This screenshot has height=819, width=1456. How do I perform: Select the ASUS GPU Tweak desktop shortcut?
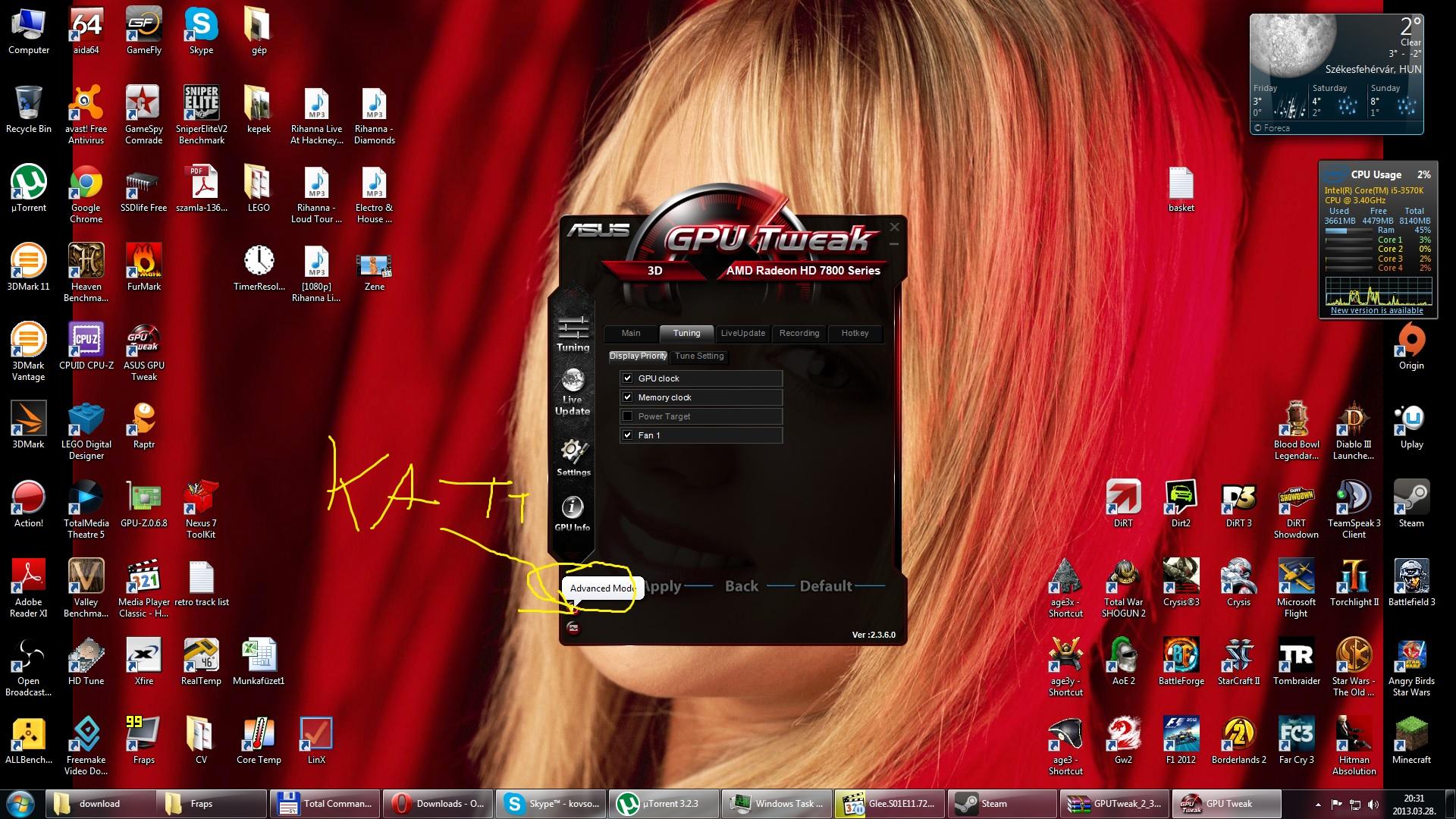click(x=144, y=353)
